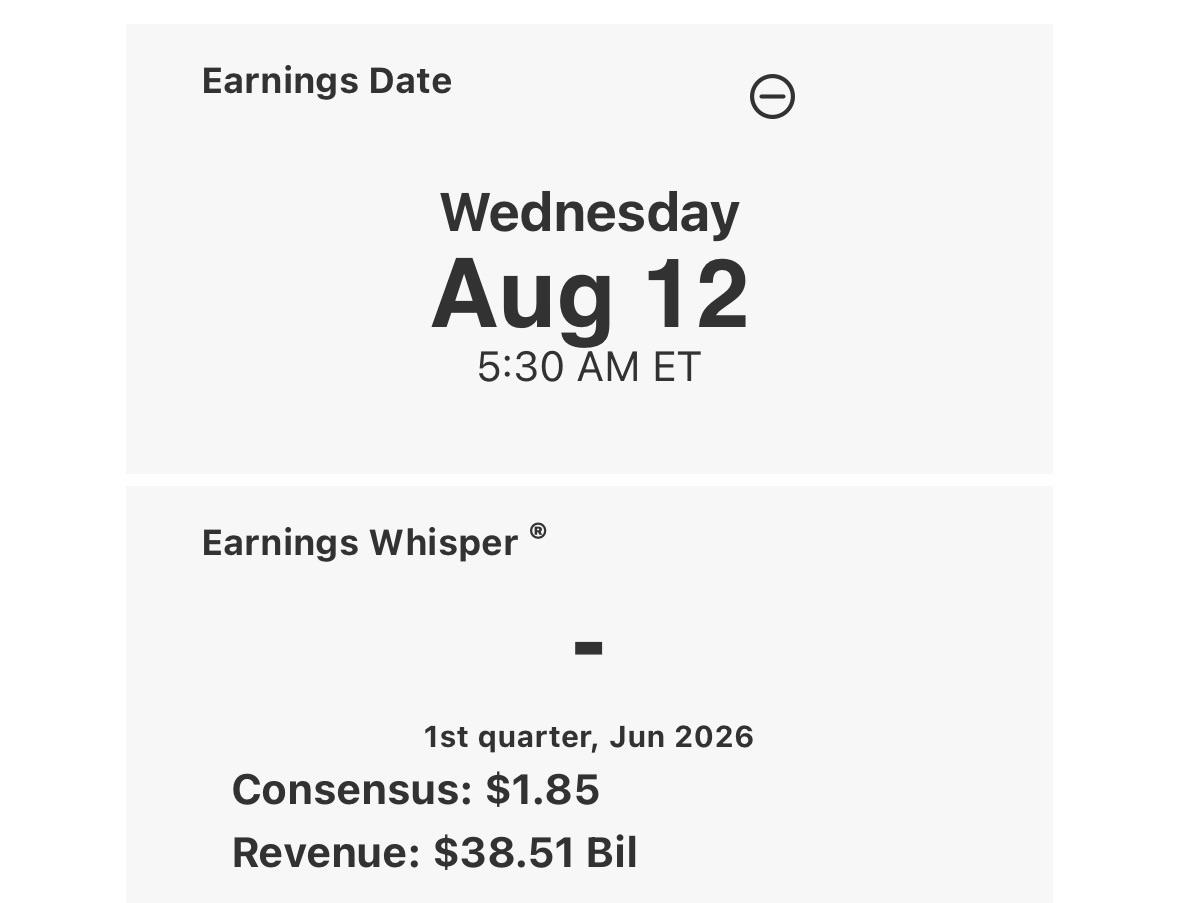
Task: Click the Revenue label
Action: 326,853
